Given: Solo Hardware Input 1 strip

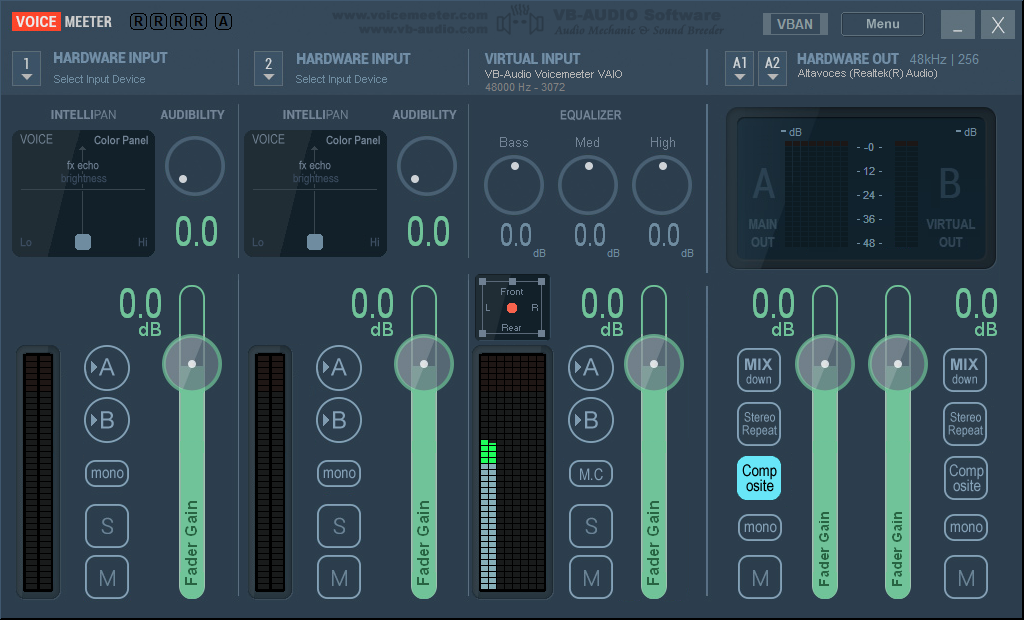Looking at the screenshot, I should tap(107, 526).
